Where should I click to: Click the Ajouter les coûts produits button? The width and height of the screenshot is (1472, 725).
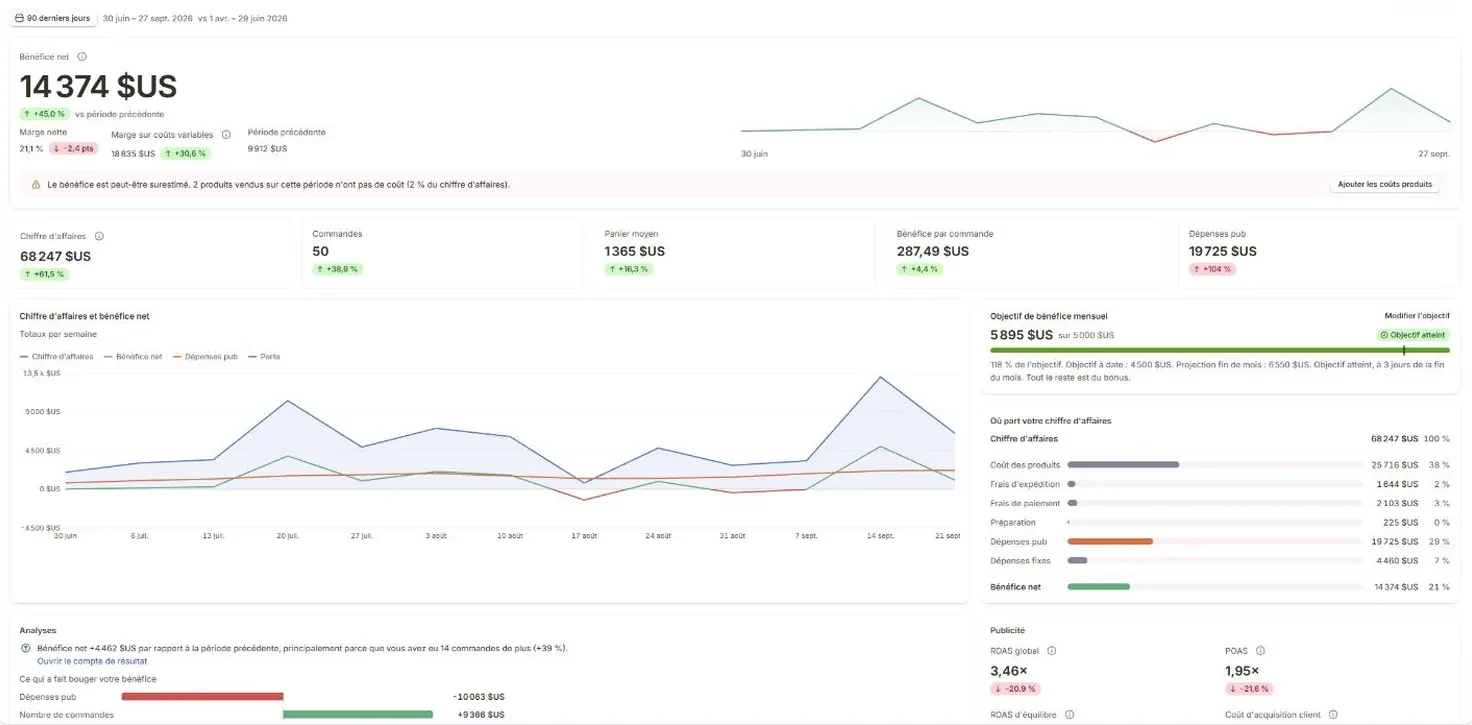click(x=1385, y=184)
